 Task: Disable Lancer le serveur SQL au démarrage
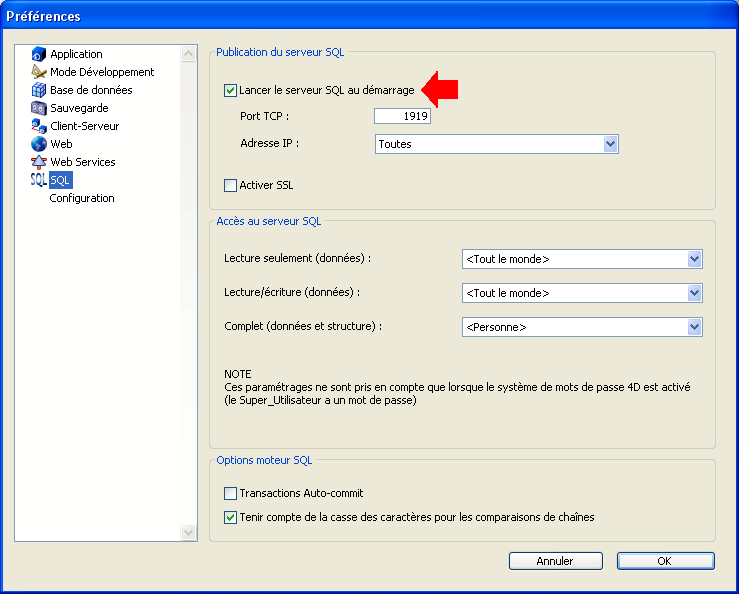231,91
